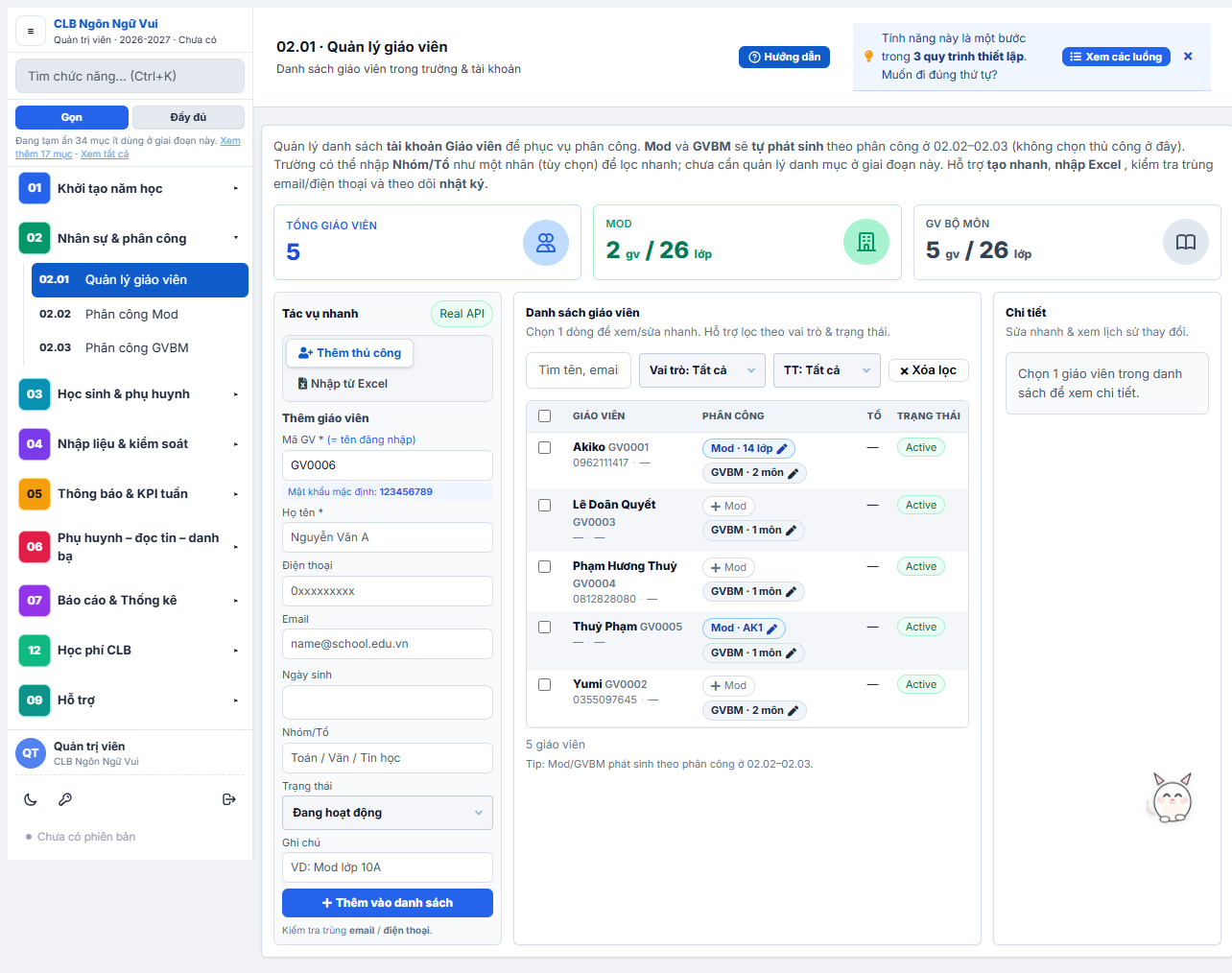Focus the Tìm chức năng search box
This screenshot has height=973, width=1232.
pos(130,76)
